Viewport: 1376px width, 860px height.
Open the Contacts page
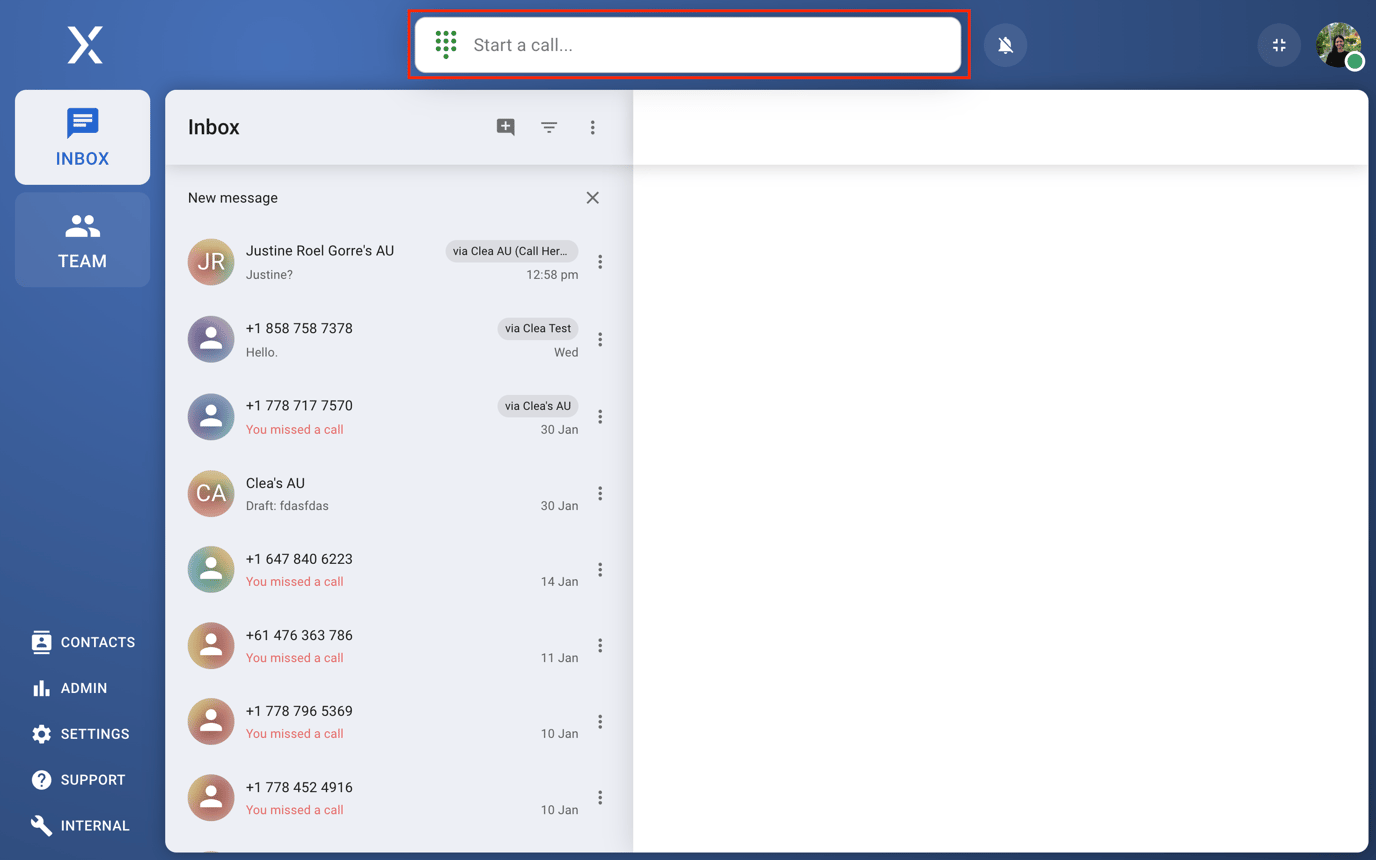tap(83, 642)
